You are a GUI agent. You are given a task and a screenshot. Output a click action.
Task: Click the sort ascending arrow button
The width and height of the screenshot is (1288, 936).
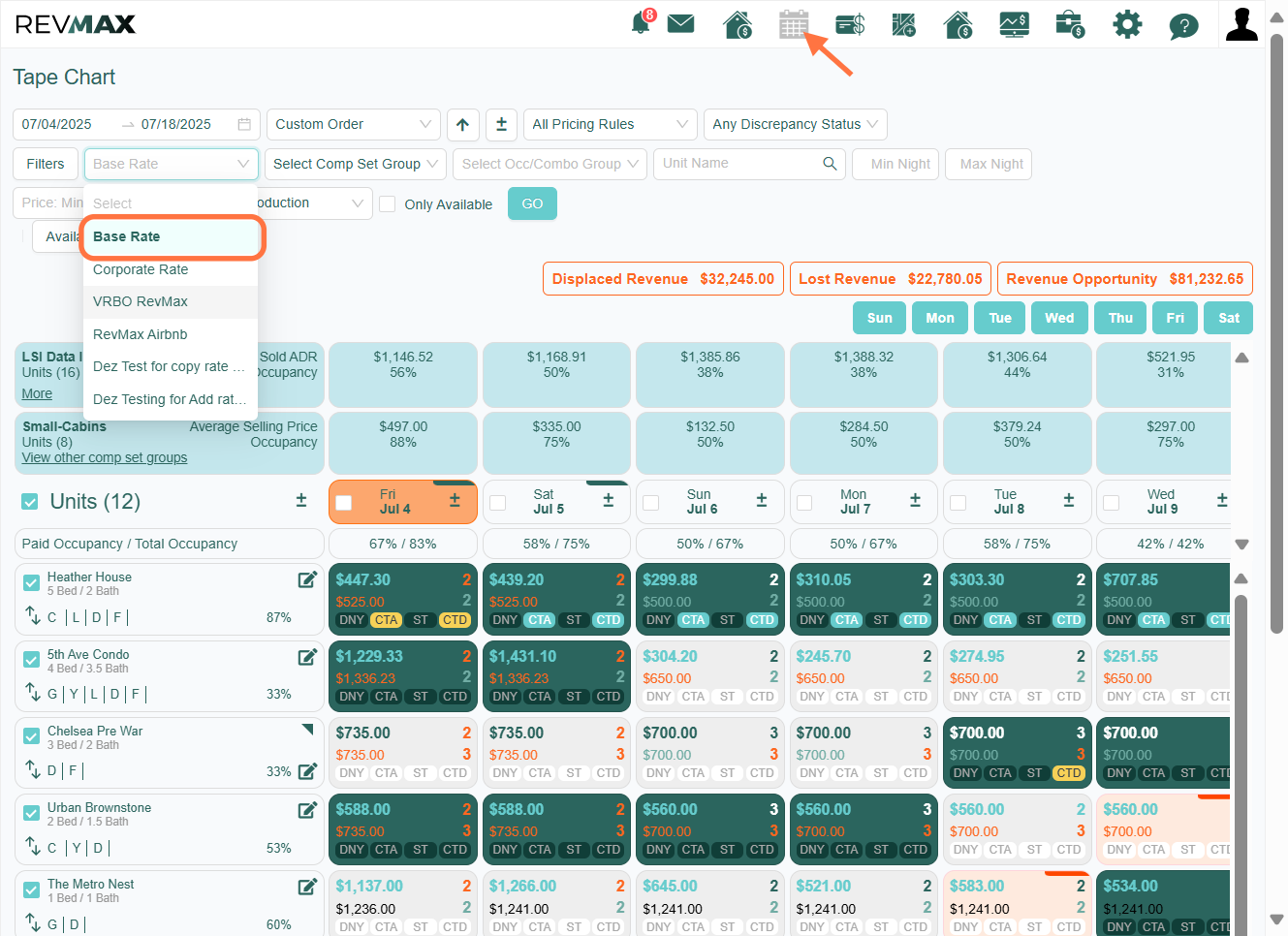point(462,124)
